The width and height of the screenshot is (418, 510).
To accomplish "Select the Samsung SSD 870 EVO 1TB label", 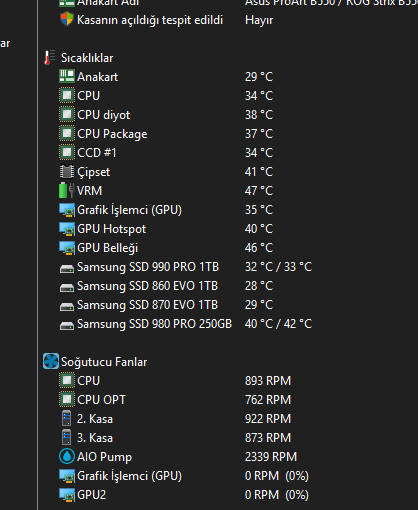I will click(148, 305).
